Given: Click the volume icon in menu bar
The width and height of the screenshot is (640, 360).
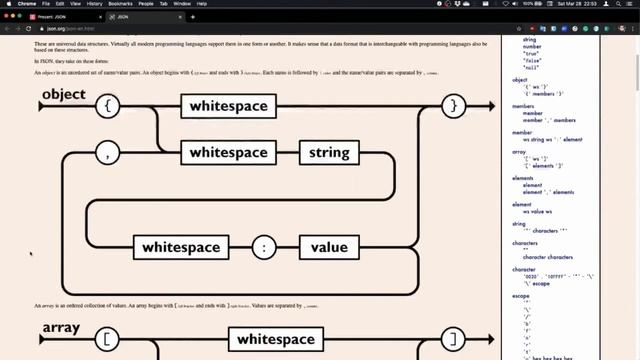Looking at the screenshot, I should pos(515,4).
